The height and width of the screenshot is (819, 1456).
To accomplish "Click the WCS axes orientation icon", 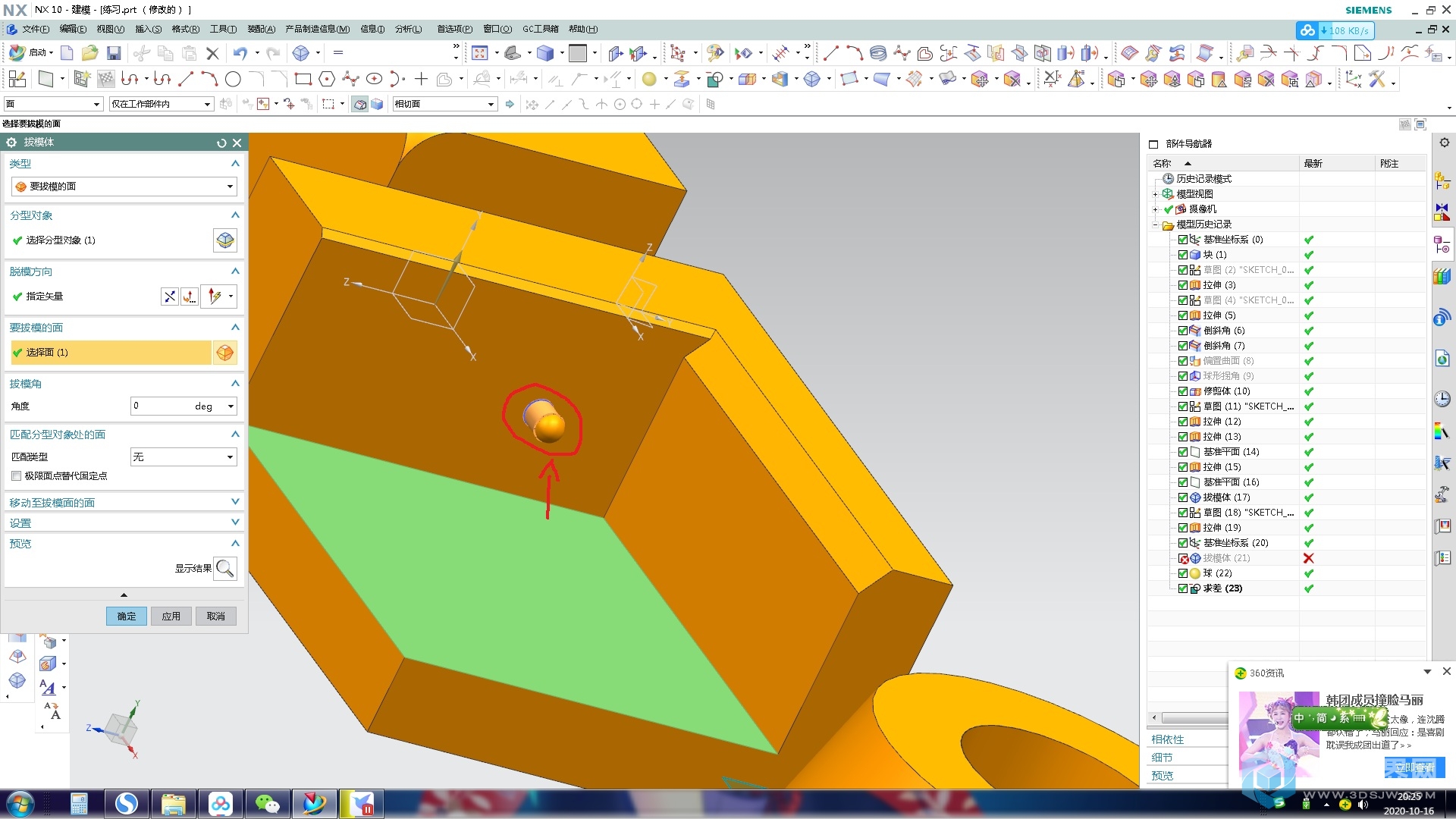I will 1353,79.
